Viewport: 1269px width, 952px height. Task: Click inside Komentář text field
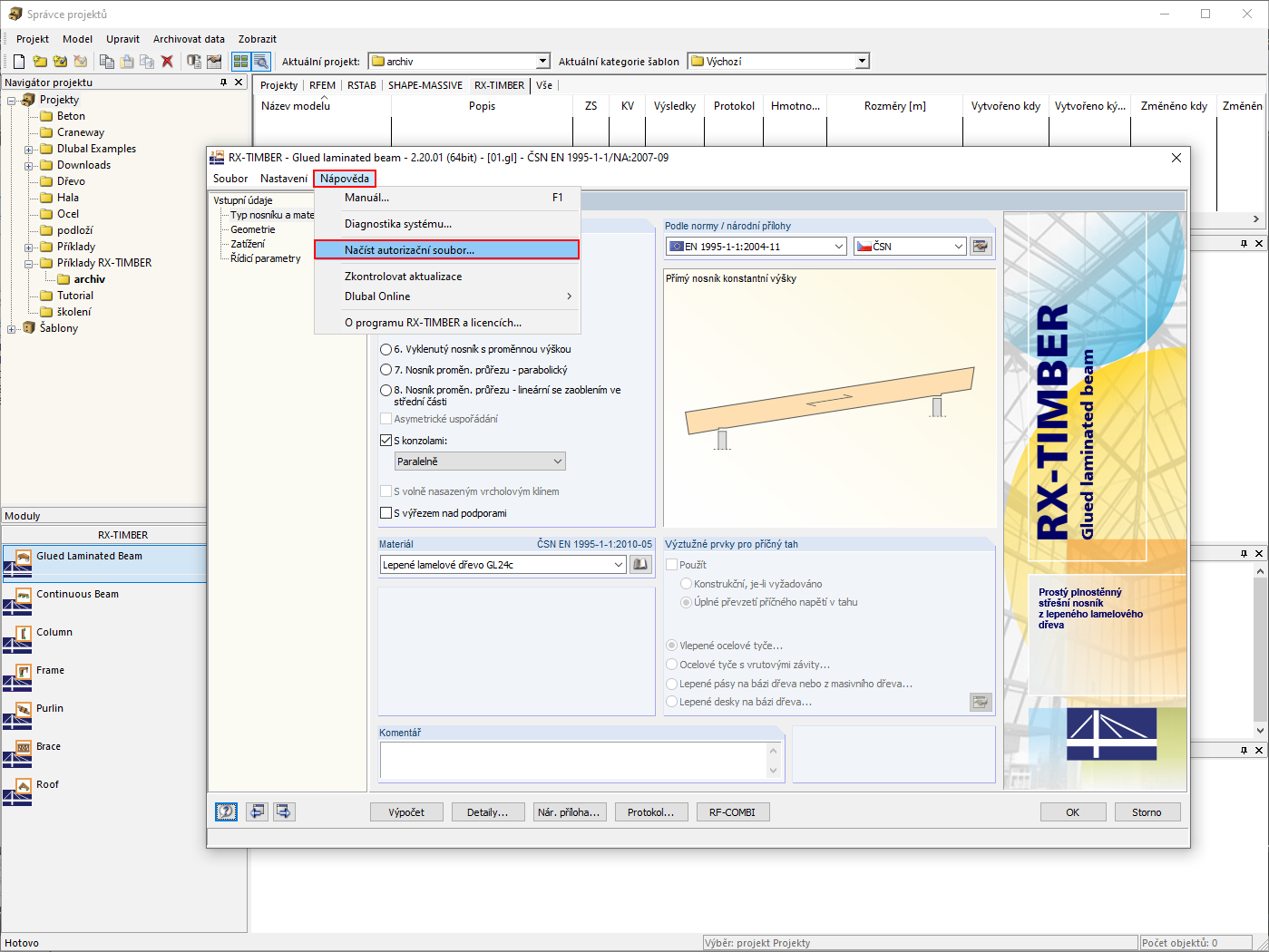point(574,761)
